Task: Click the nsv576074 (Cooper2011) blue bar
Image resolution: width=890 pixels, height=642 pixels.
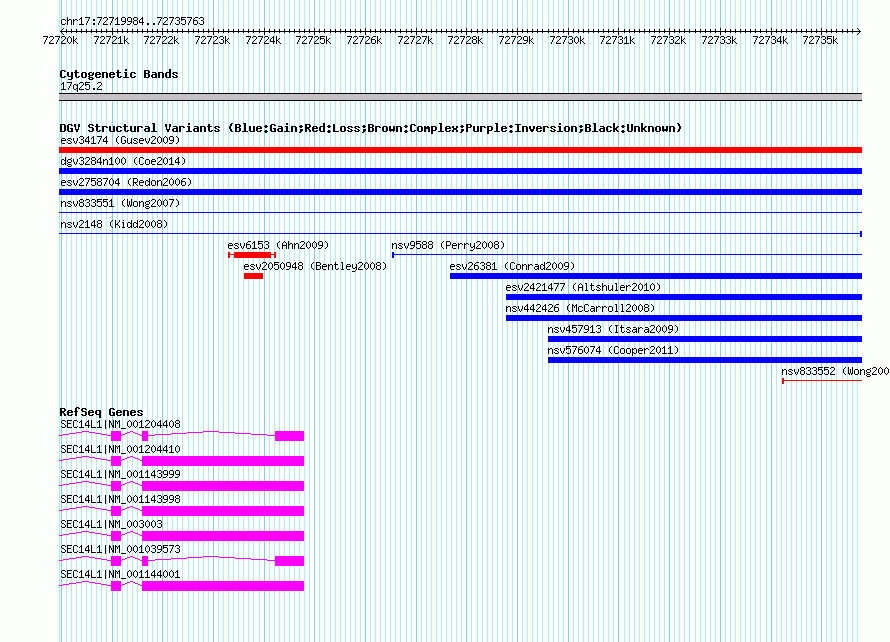Action: tap(704, 360)
